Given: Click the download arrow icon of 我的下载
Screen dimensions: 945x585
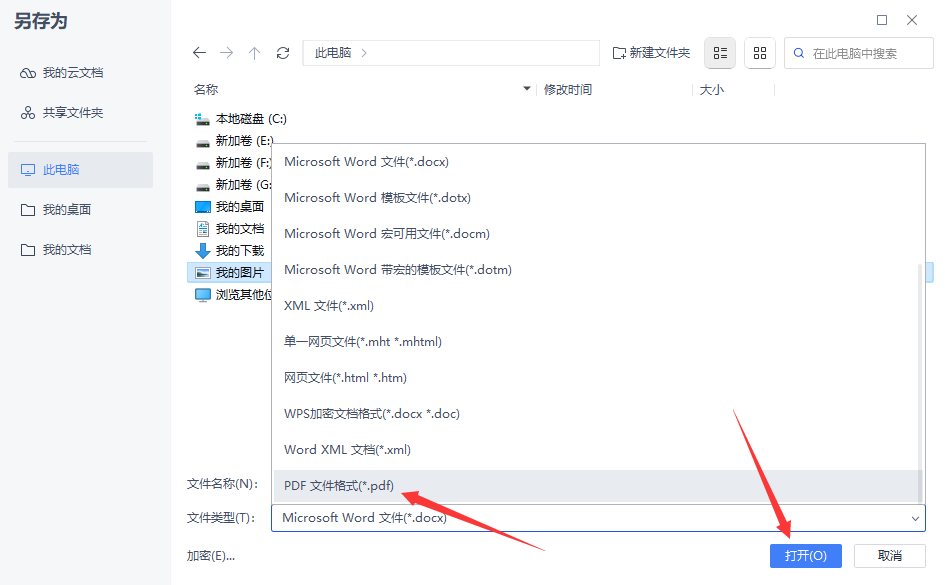Looking at the screenshot, I should 202,251.
